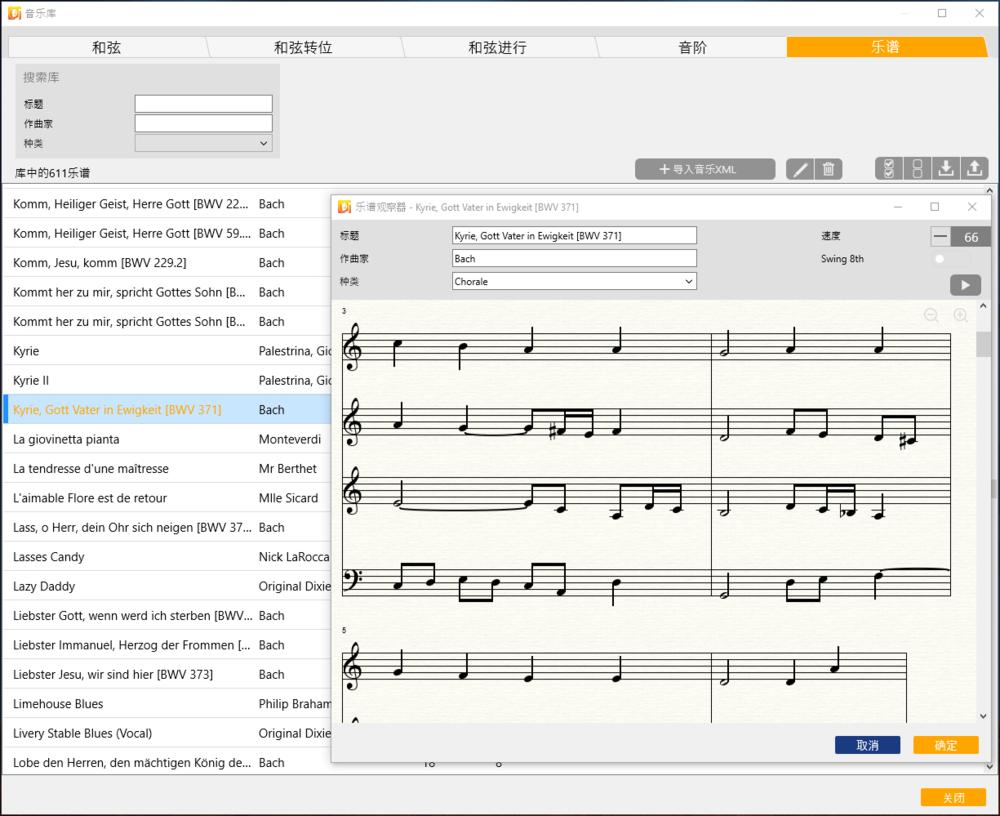Switch to the 和弦进行 tab
The height and width of the screenshot is (816, 1000).
(x=497, y=47)
